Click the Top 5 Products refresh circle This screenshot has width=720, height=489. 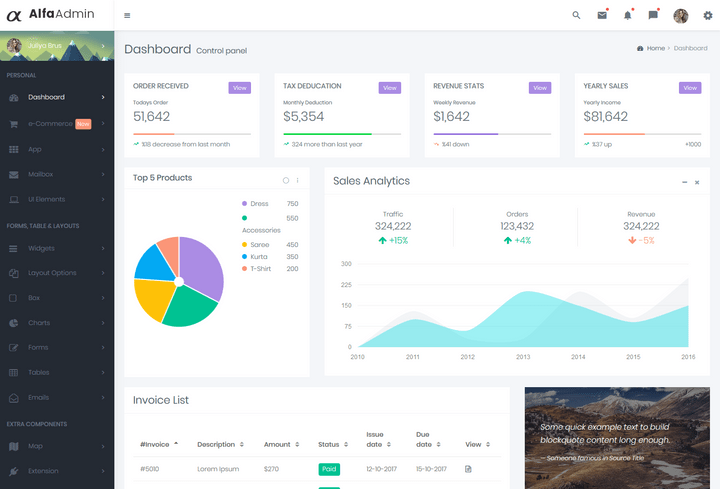tap(286, 180)
